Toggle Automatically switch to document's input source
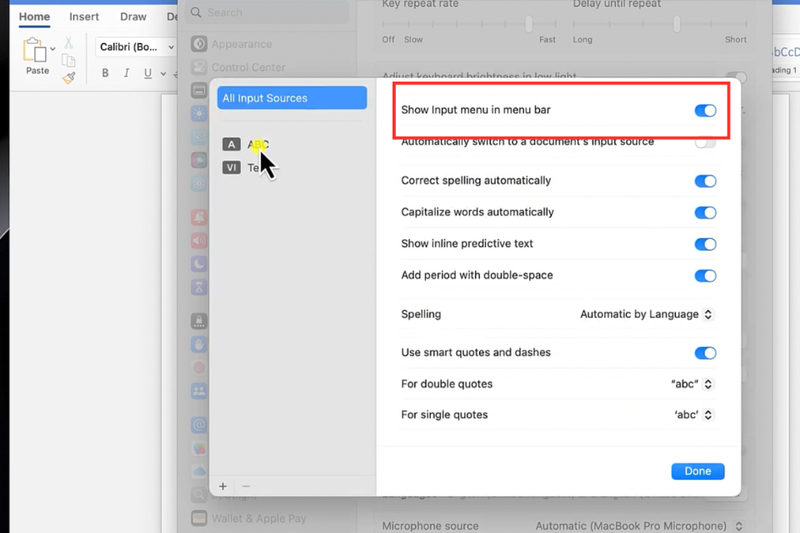 (705, 143)
